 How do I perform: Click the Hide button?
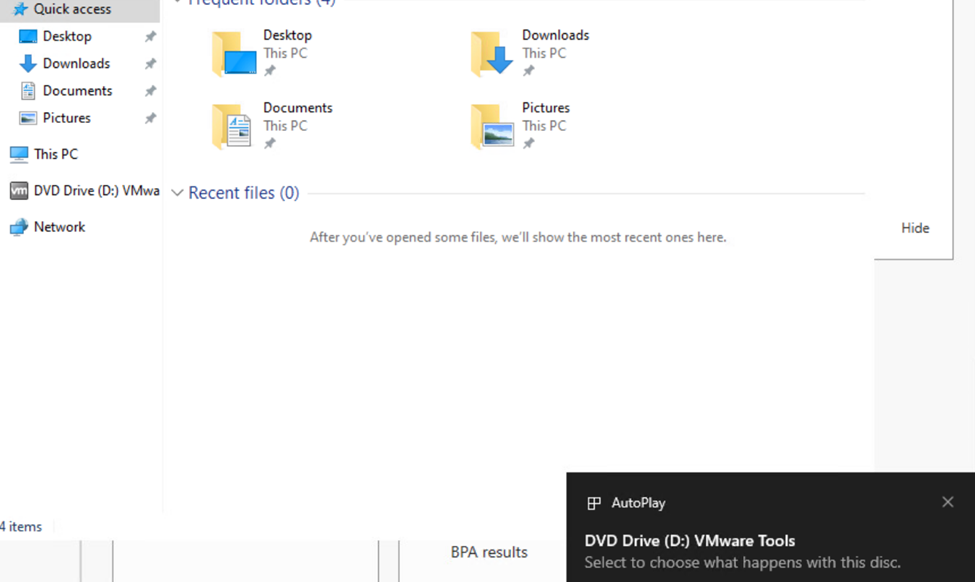[914, 228]
